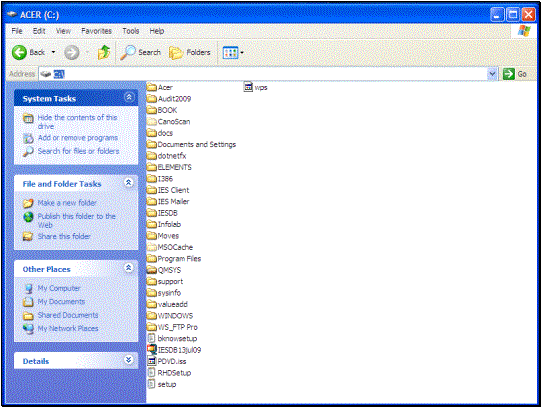Select the Audit2009 folder icon
Screen dimensions: 541x407
coord(152,98)
